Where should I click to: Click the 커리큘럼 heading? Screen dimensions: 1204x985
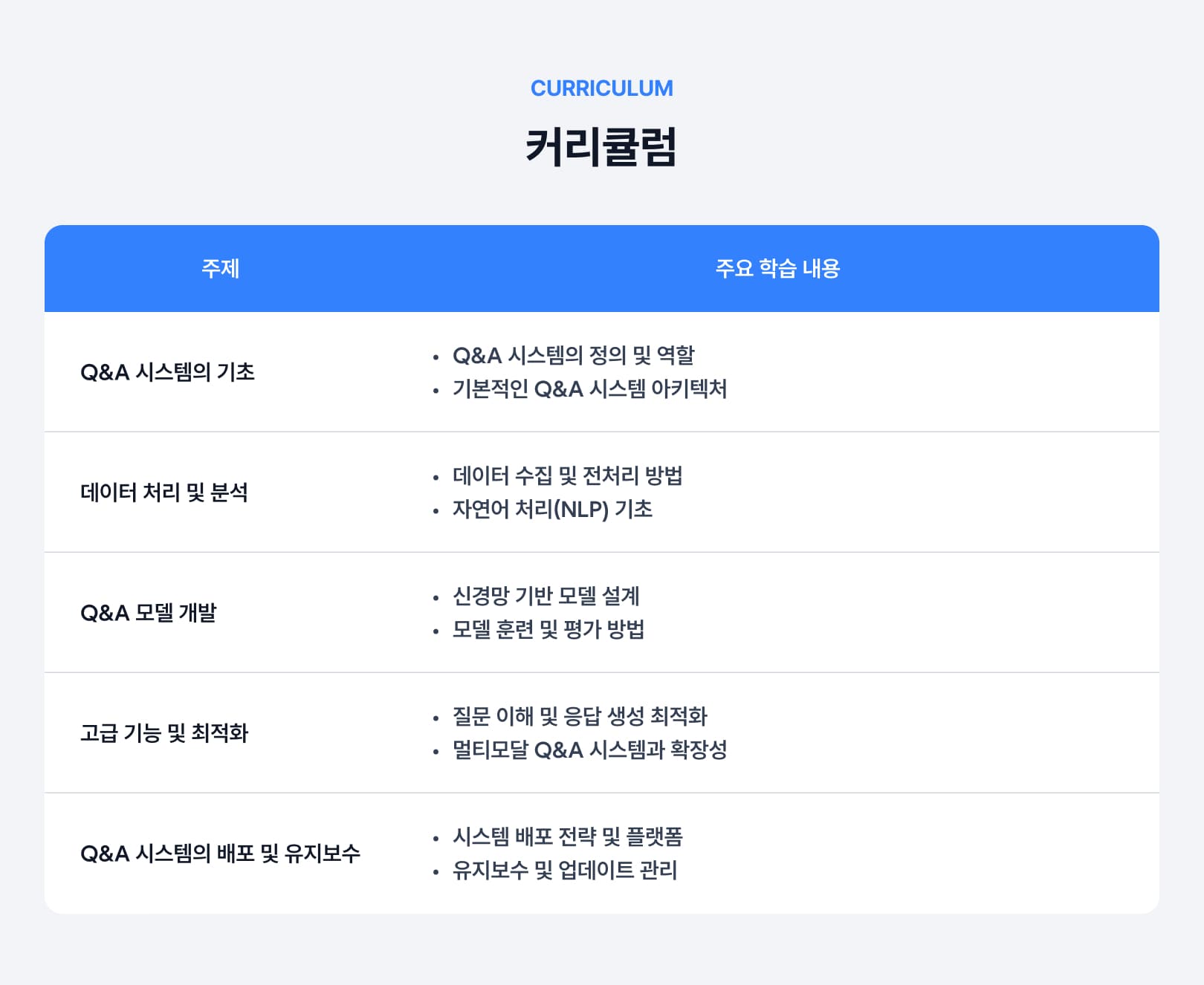click(601, 146)
